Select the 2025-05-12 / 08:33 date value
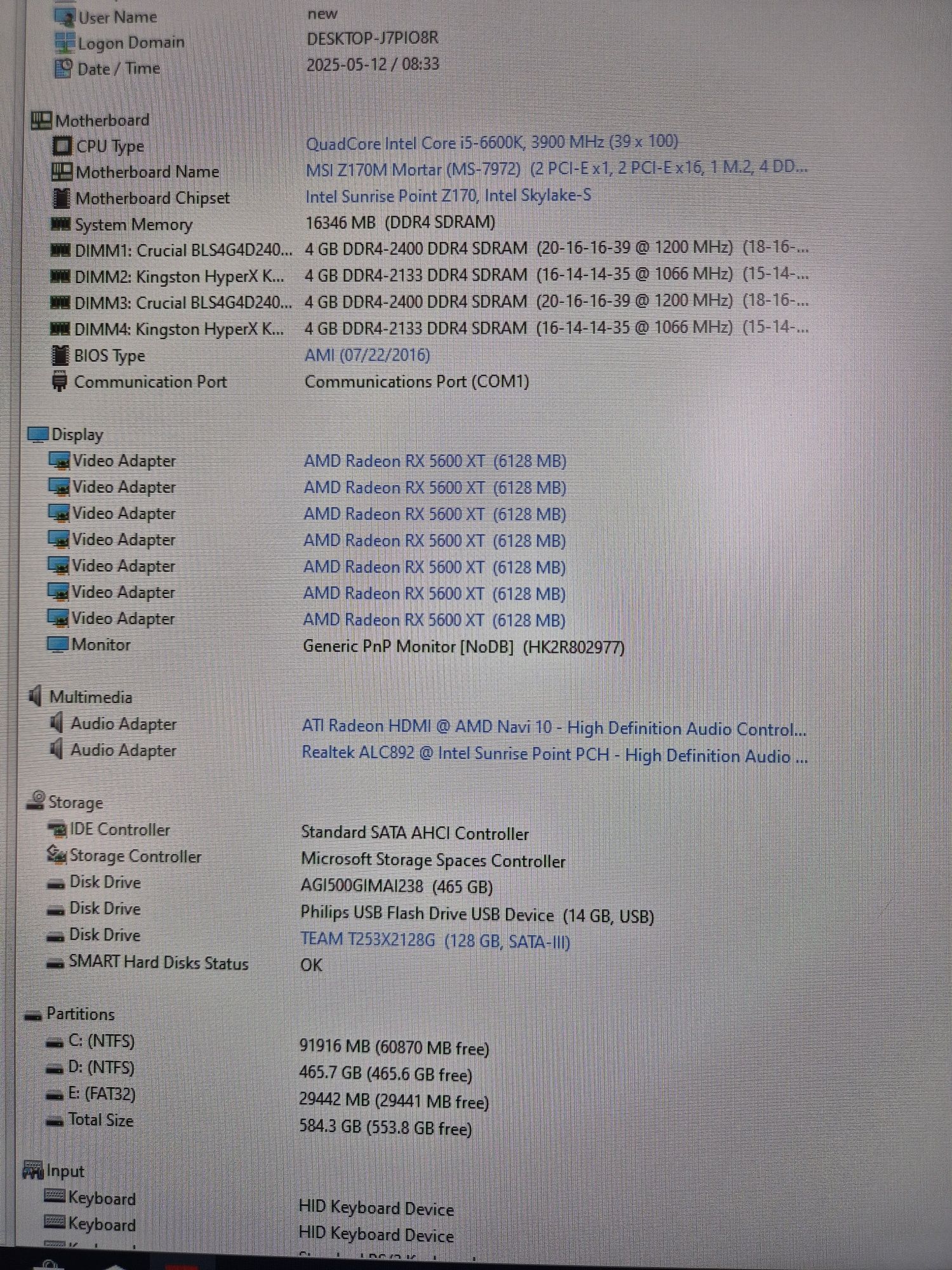The height and width of the screenshot is (1270, 952). pyautogui.click(x=373, y=64)
